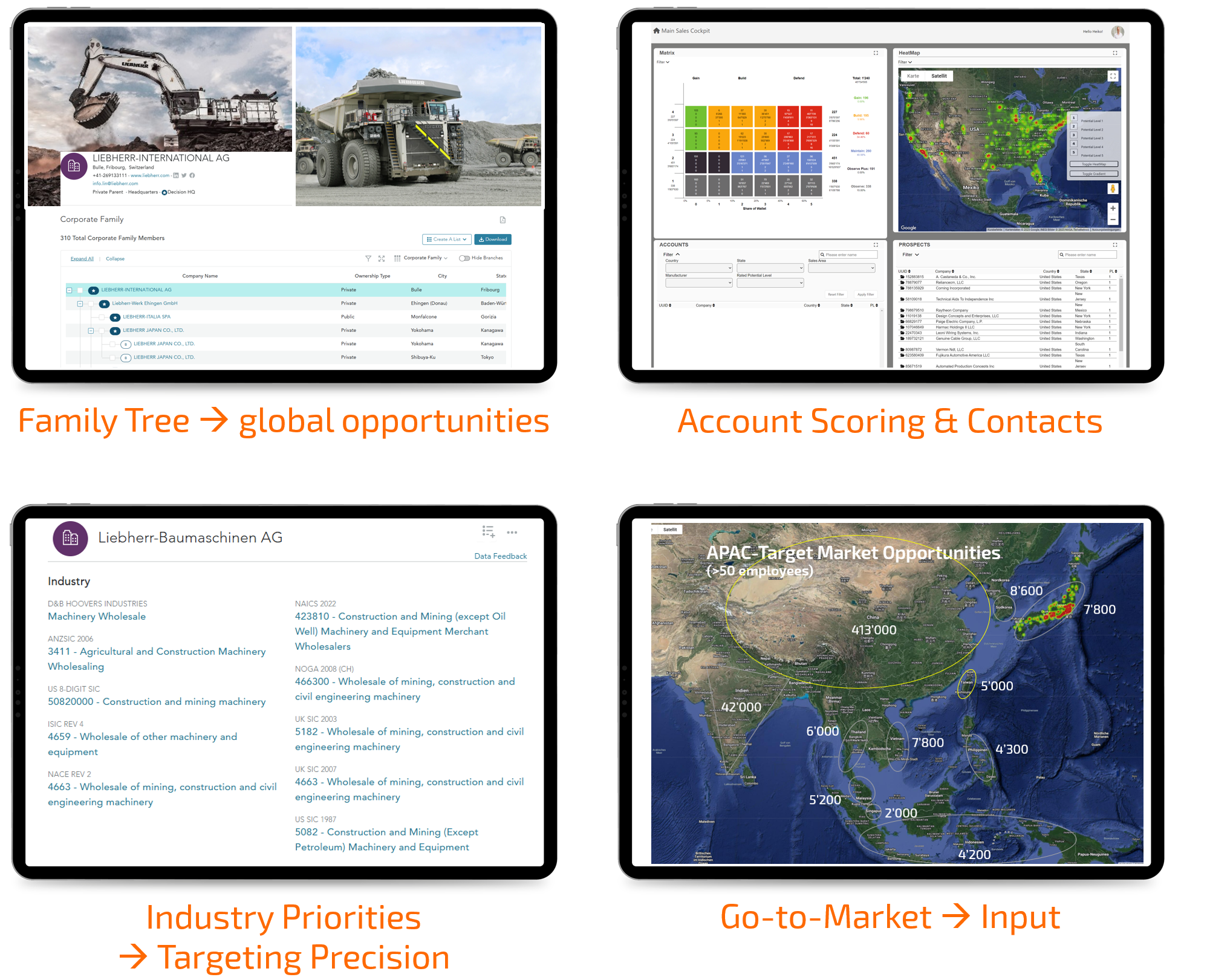The width and height of the screenshot is (1207, 980).
Task: Click the Twitter icon in the company header
Action: coord(184,175)
